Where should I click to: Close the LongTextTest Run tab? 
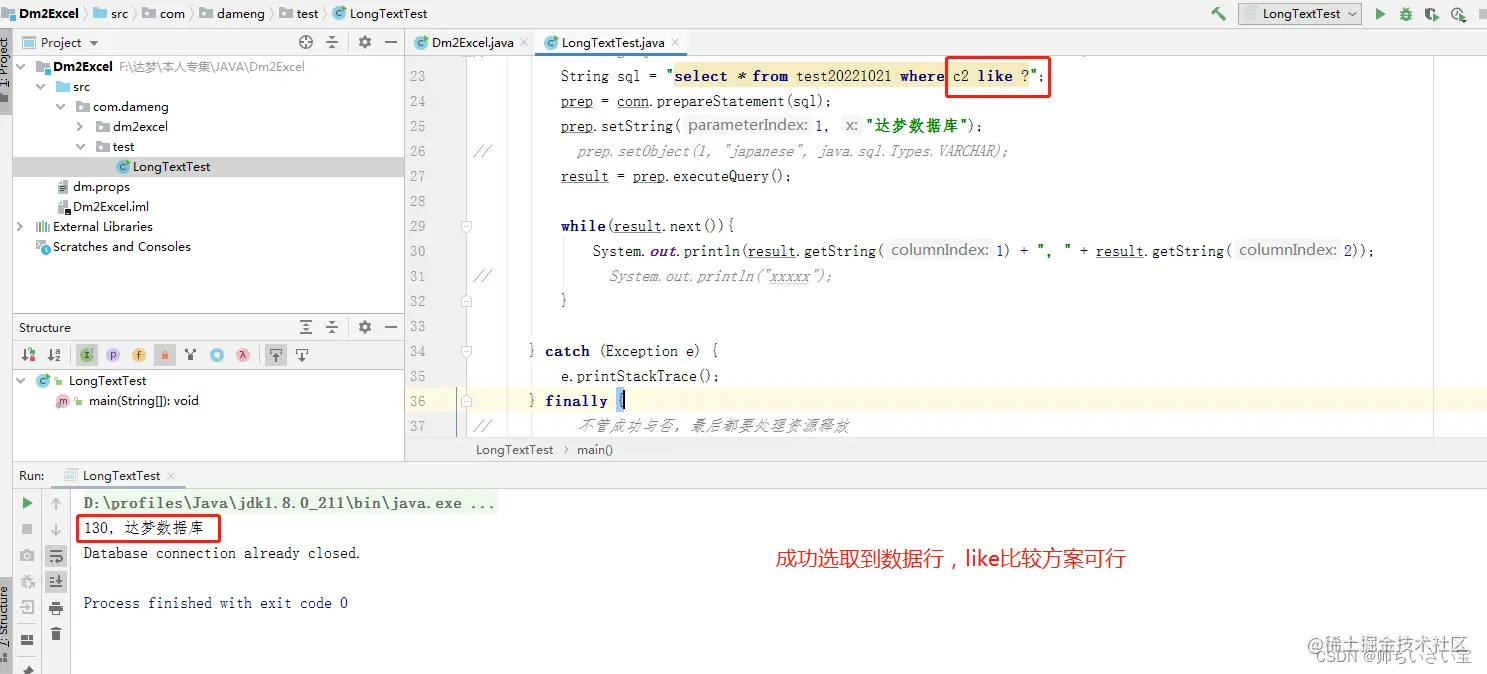pos(170,476)
